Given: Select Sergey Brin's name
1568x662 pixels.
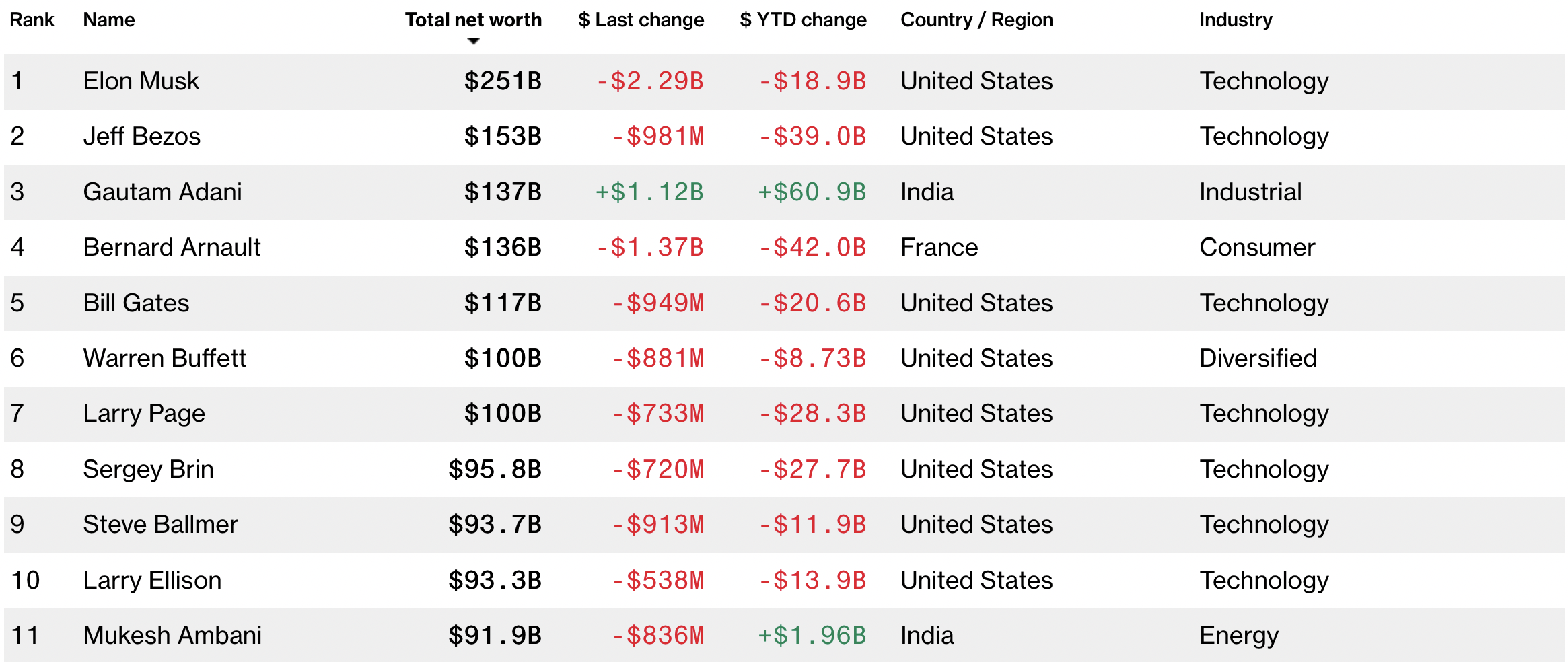Looking at the screenshot, I should tap(148, 470).
